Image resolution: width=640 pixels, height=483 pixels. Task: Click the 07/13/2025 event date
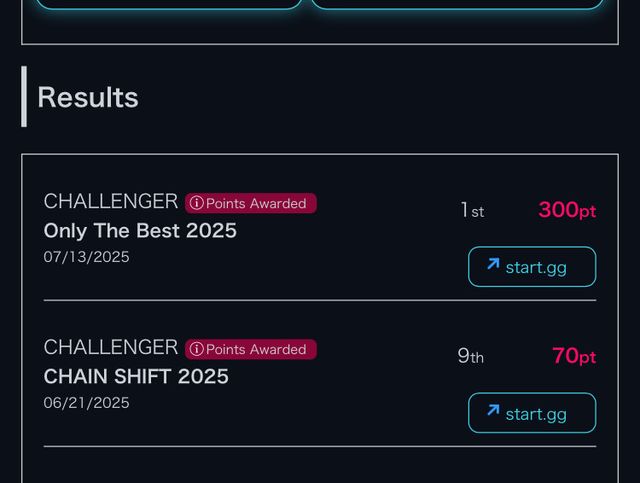pyautogui.click(x=86, y=257)
